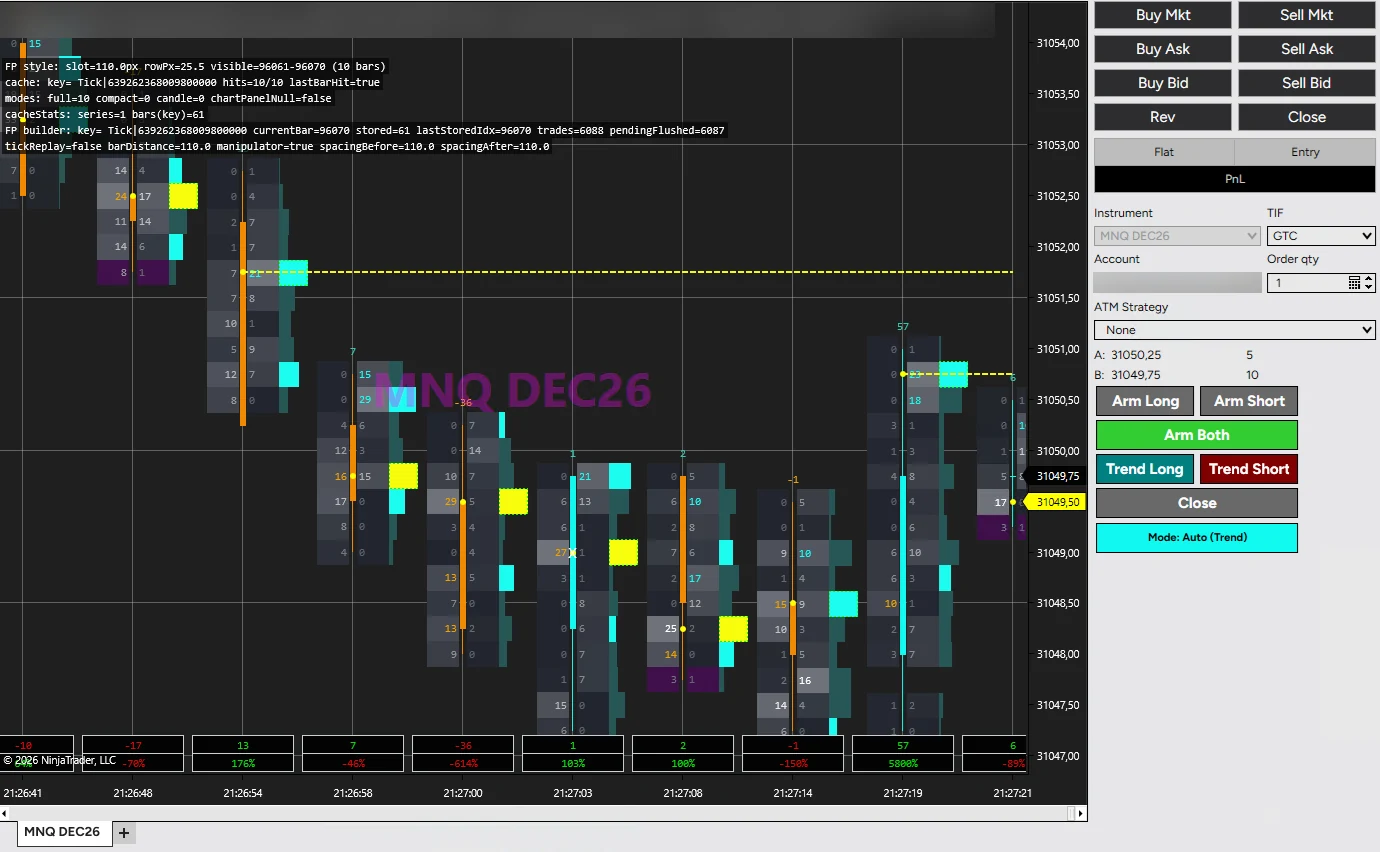
Task: Toggle the Arm Short button
Action: [x=1249, y=401]
